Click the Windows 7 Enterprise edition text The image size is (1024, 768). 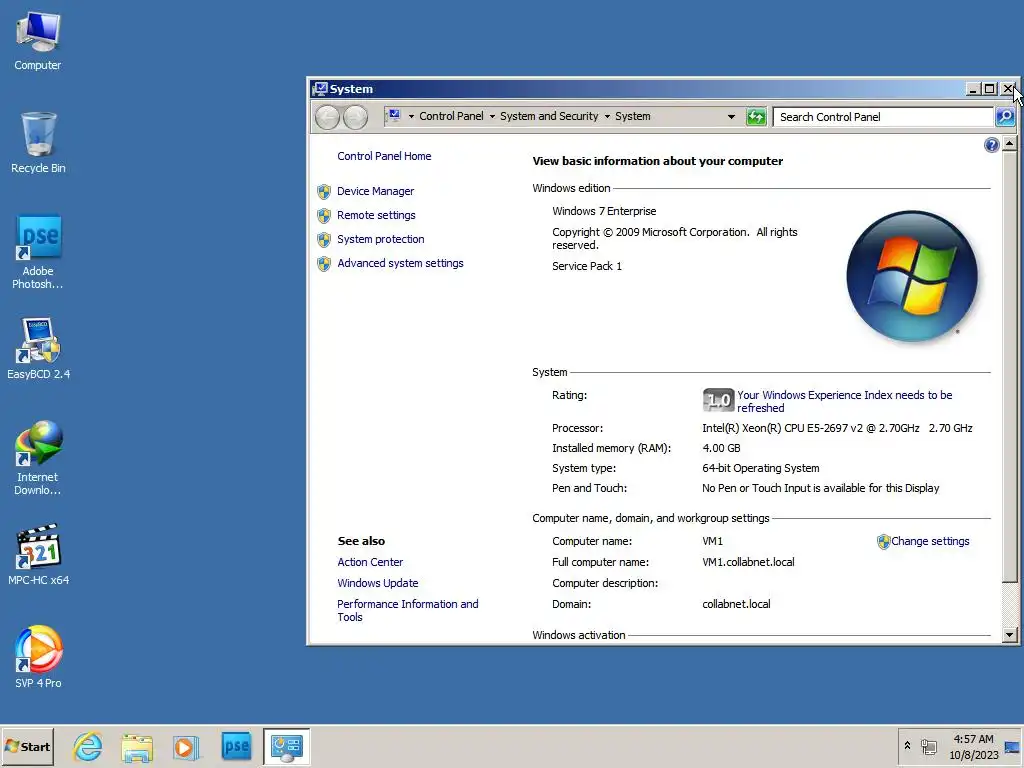click(604, 211)
